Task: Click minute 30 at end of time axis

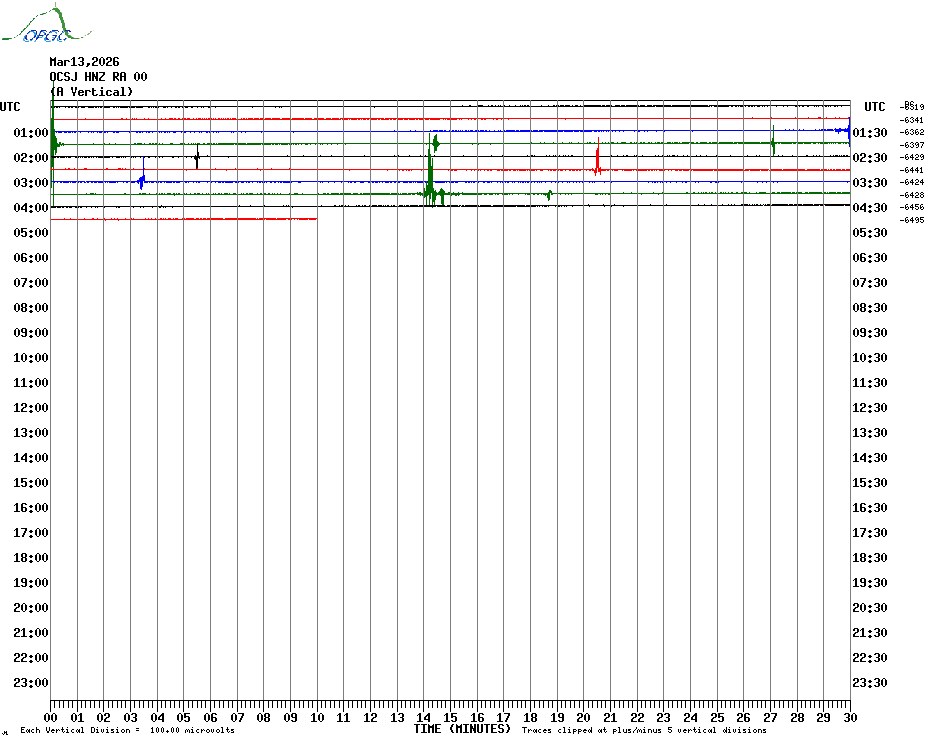Action: (x=849, y=717)
